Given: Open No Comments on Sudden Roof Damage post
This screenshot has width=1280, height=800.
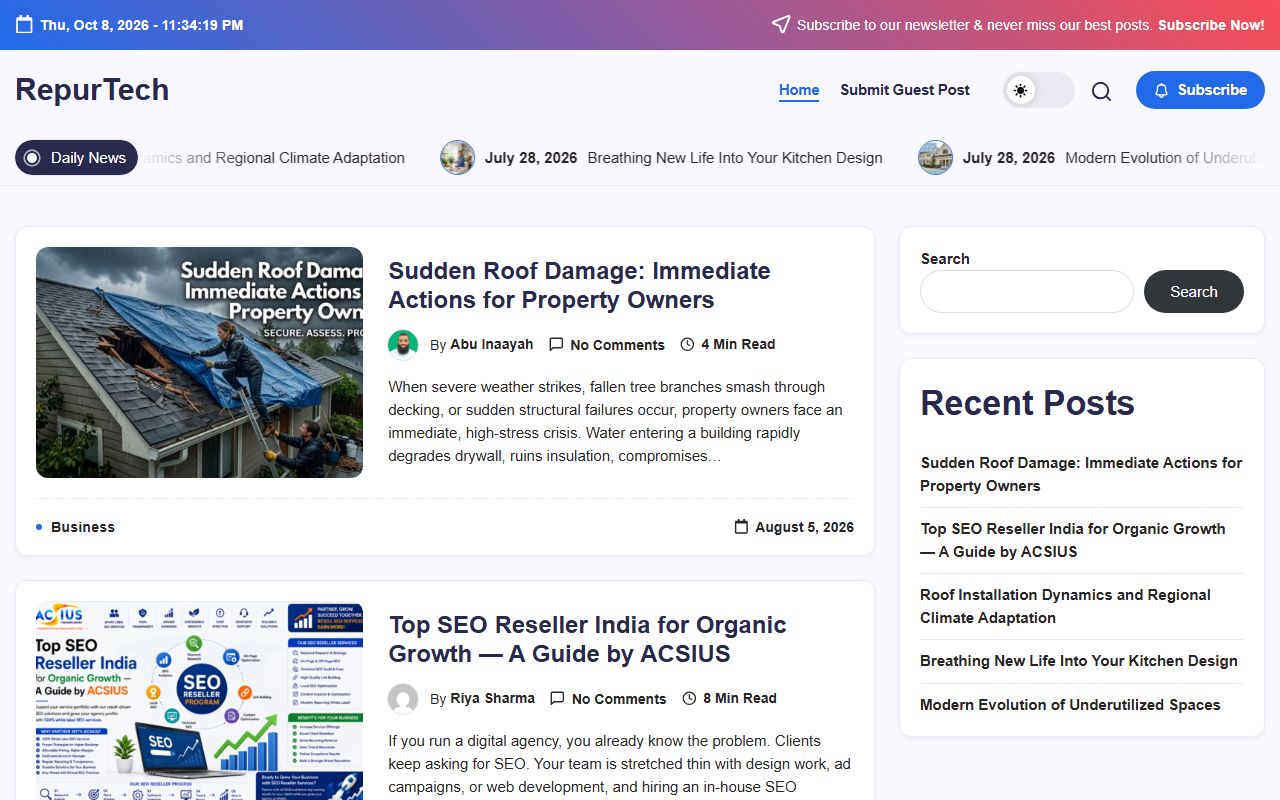Looking at the screenshot, I should tap(617, 345).
